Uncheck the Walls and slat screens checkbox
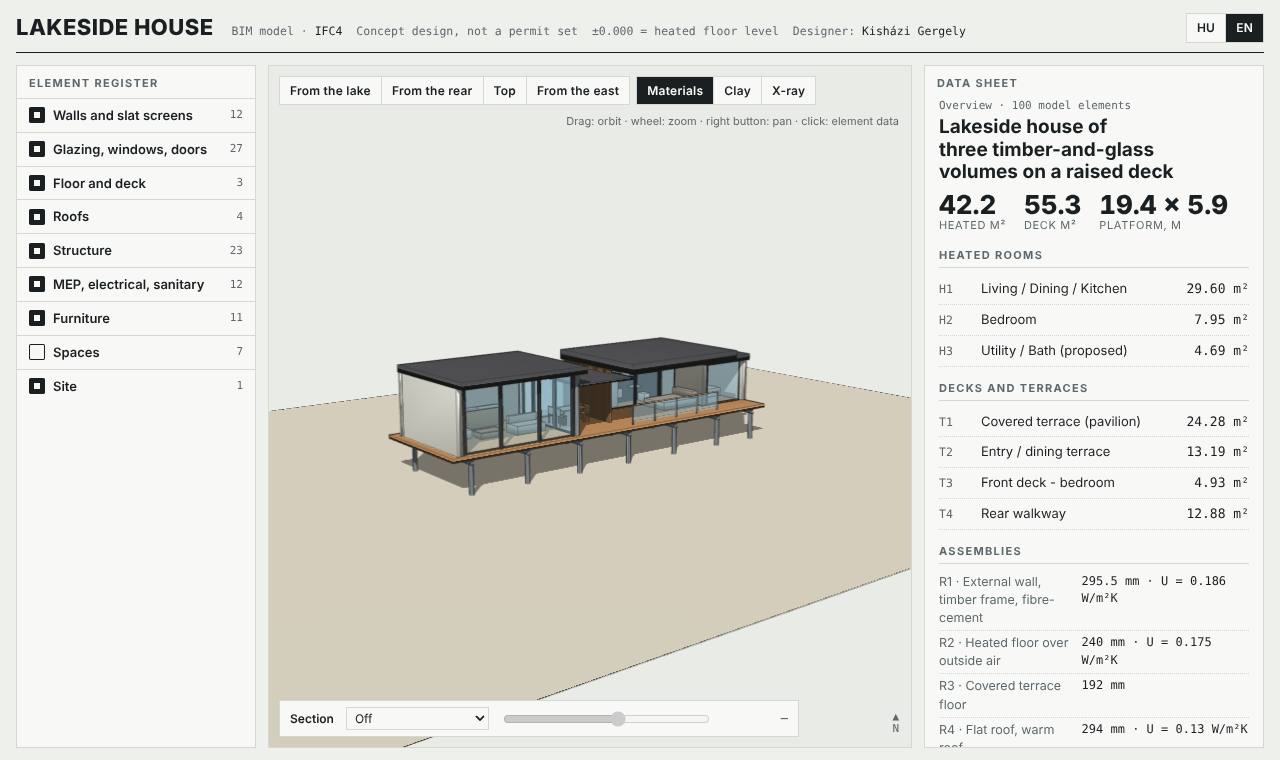Screen dimensions: 1280x760 [x=37, y=115]
